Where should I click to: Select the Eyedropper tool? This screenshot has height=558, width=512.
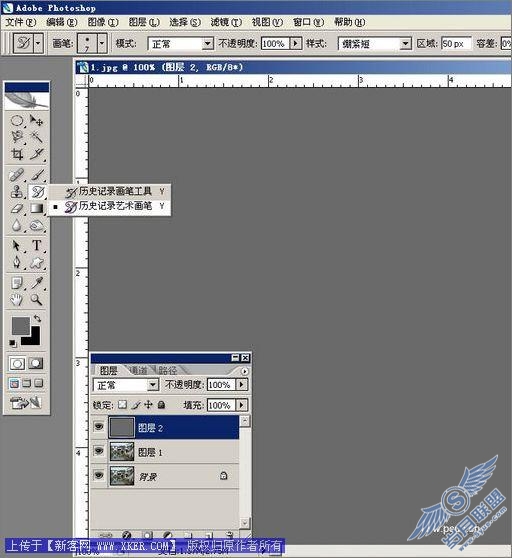(x=36, y=283)
